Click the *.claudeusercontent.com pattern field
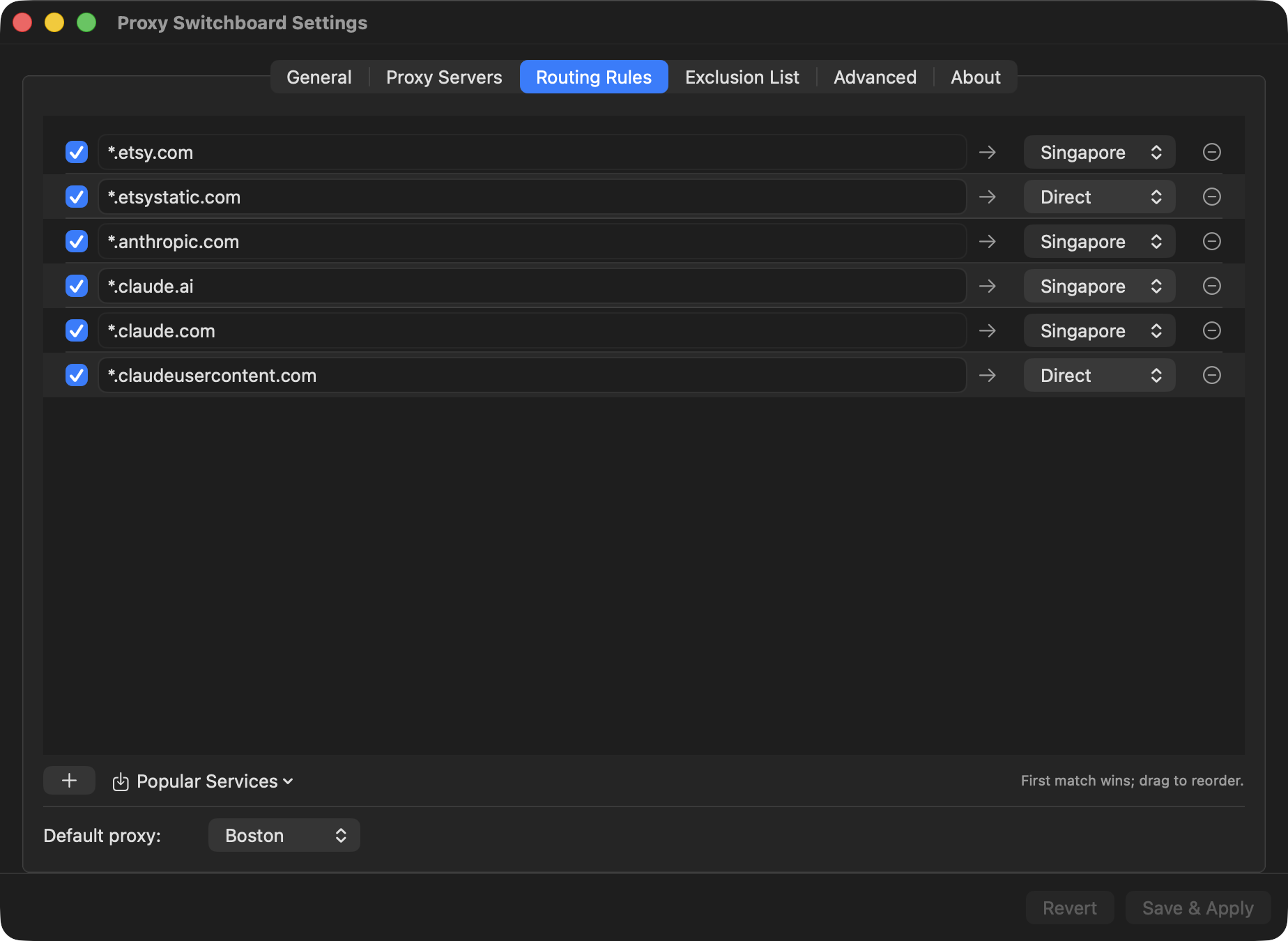This screenshot has width=1288, height=941. 532,375
